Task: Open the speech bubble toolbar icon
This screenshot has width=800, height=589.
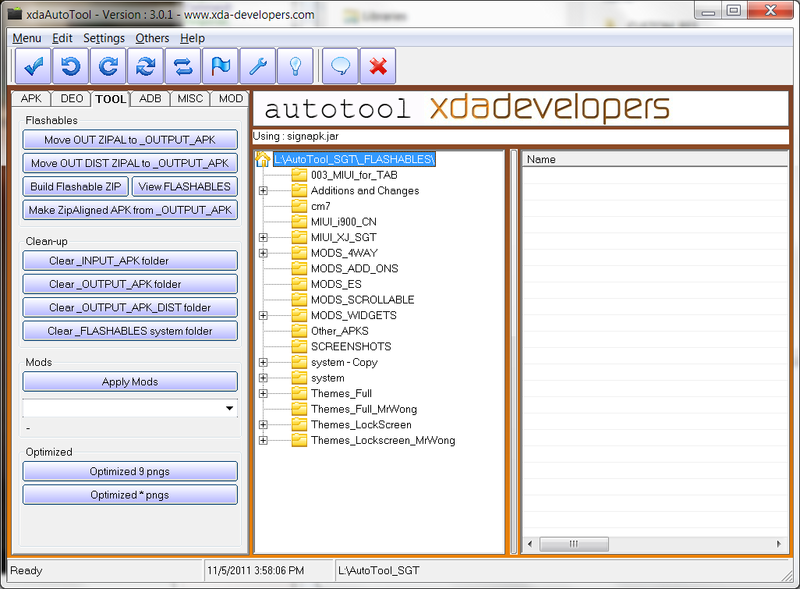Action: [x=340, y=65]
